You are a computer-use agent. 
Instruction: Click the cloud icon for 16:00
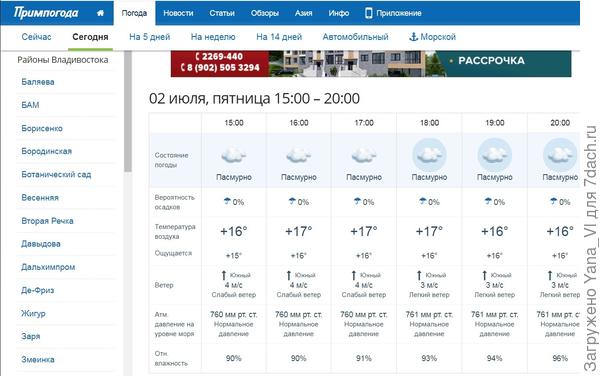298,155
